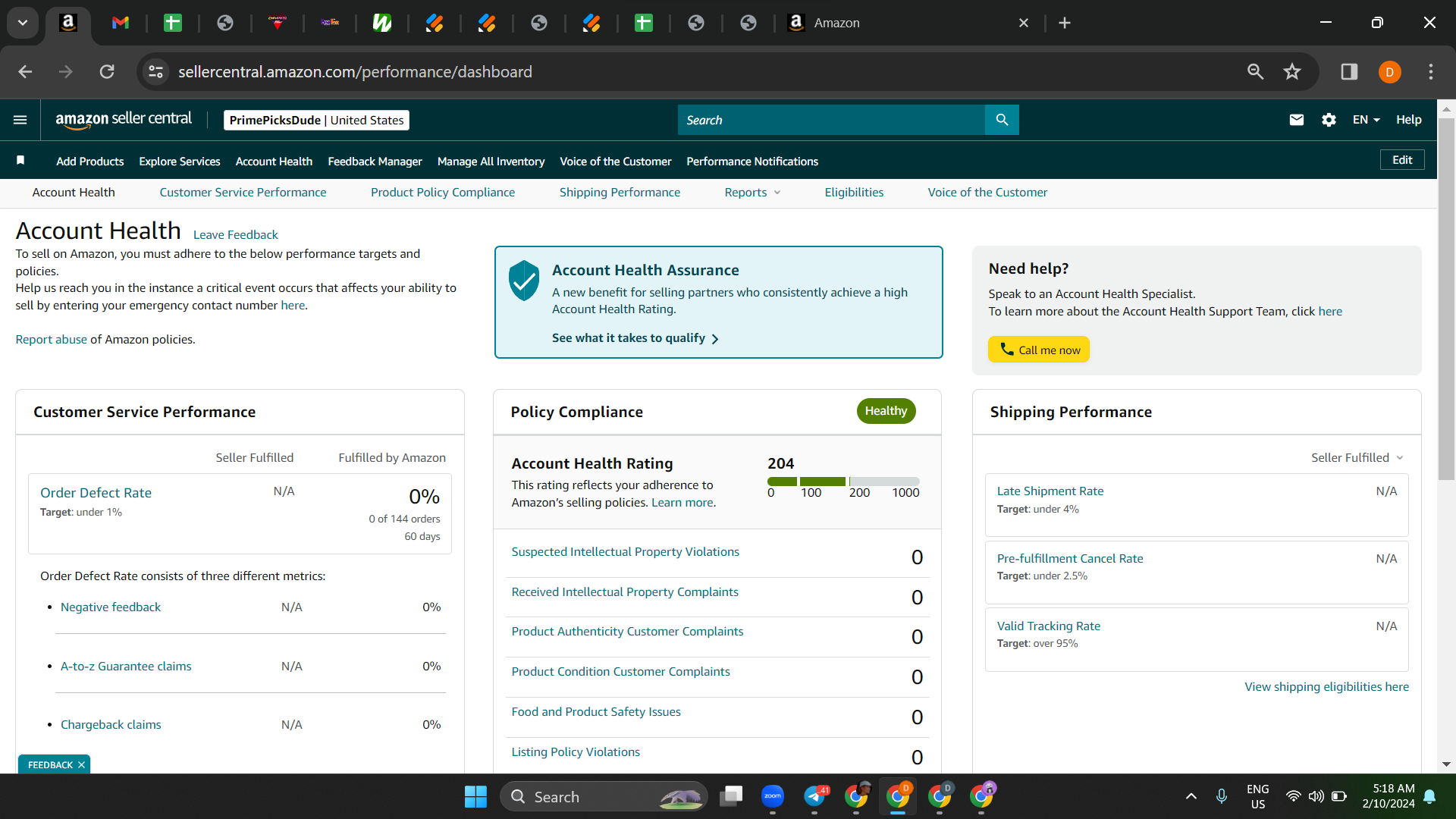The height and width of the screenshot is (819, 1456).
Task: Open Suspected Intellectual Property Violations
Action: (x=625, y=552)
